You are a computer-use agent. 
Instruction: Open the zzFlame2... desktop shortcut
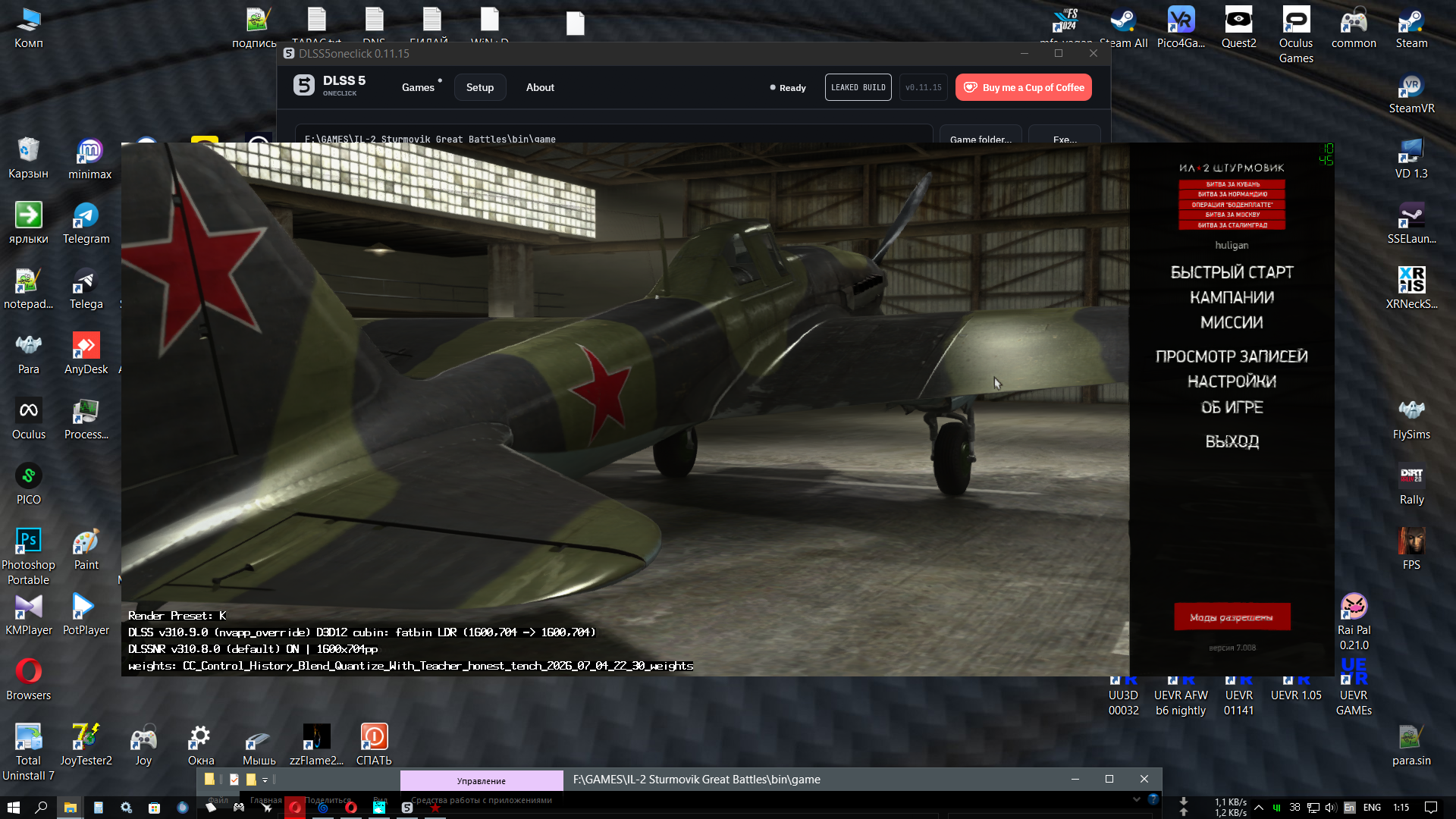(x=316, y=746)
